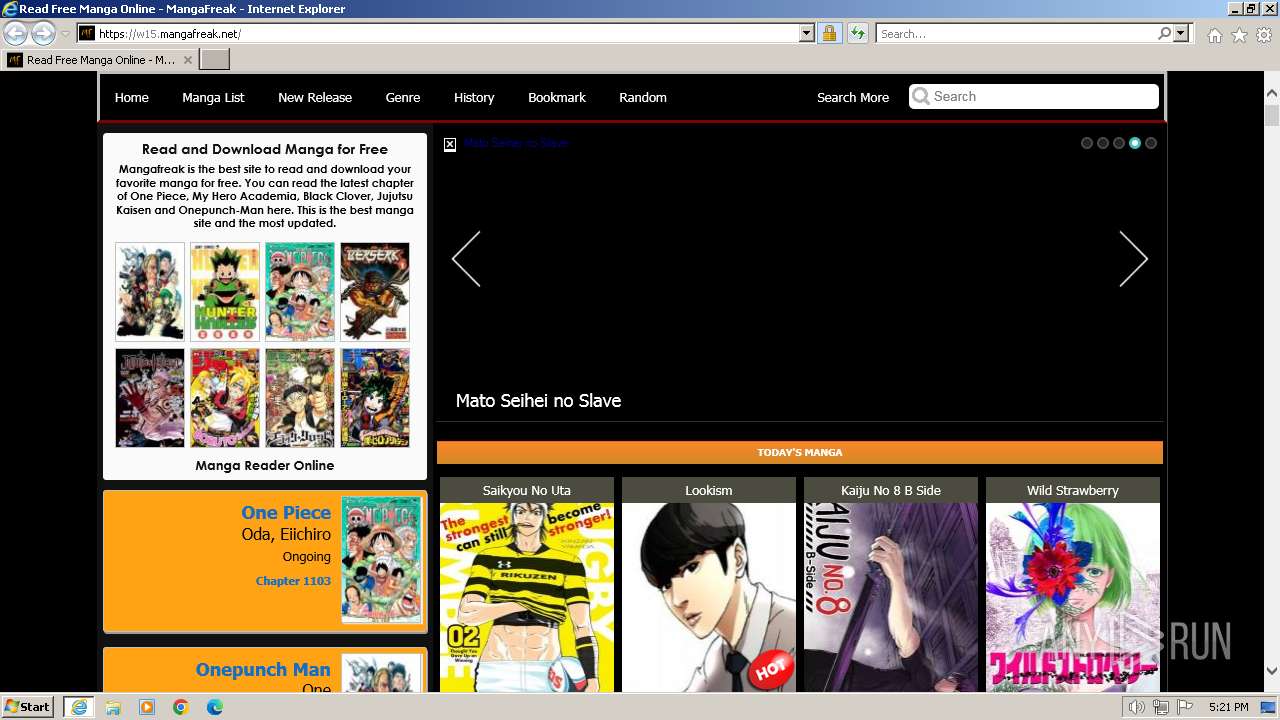Click the IE search magnifier icon
Screen dimensions: 1280x720
(1164, 33)
